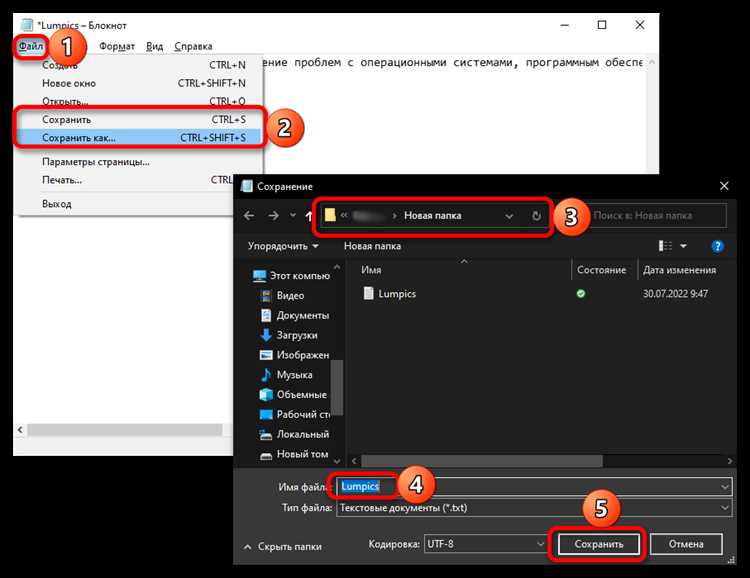750x578 pixels.
Task: Select Музыка in the navigation tree
Action: tap(286, 375)
